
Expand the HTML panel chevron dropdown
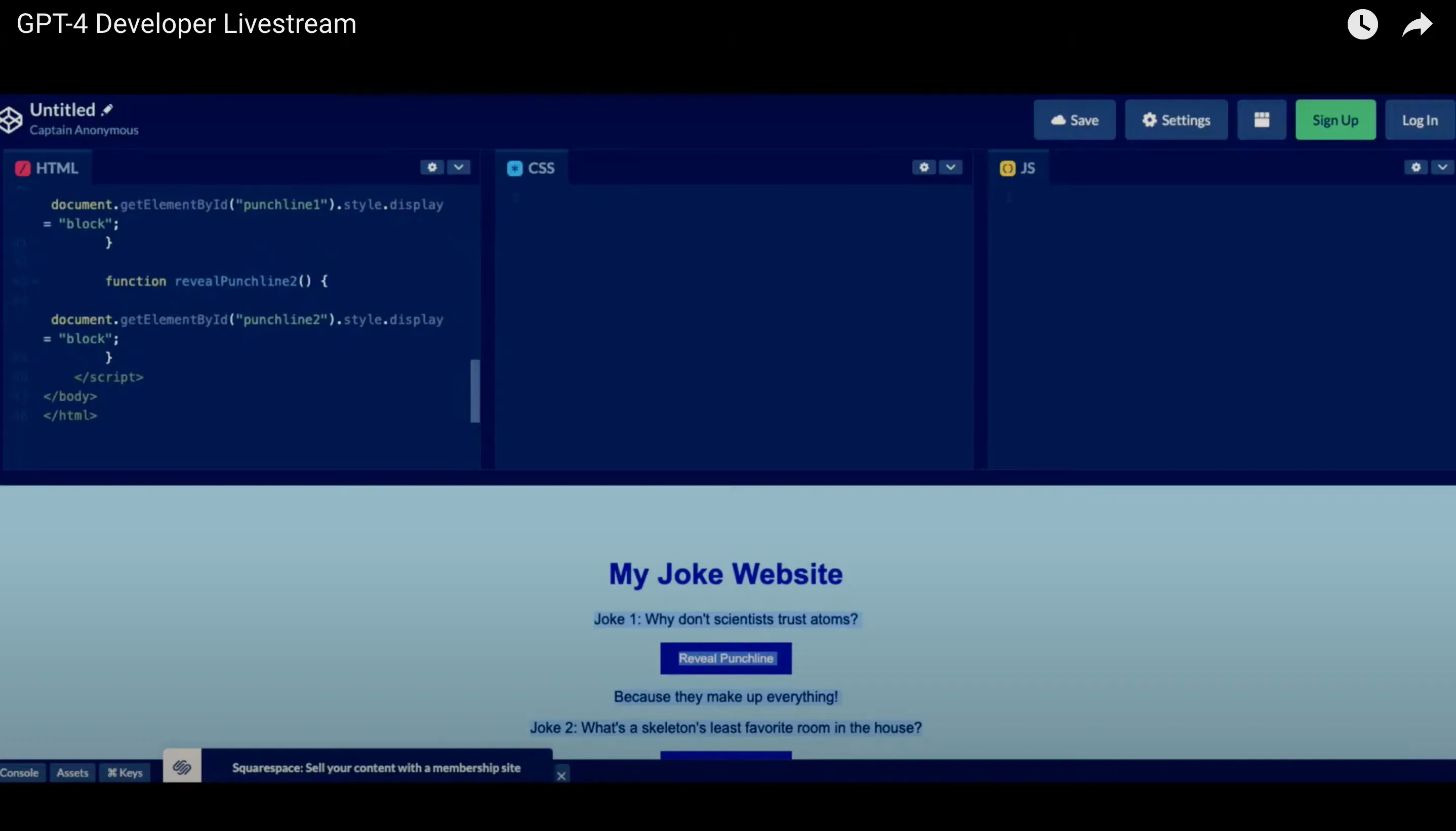[x=458, y=167]
